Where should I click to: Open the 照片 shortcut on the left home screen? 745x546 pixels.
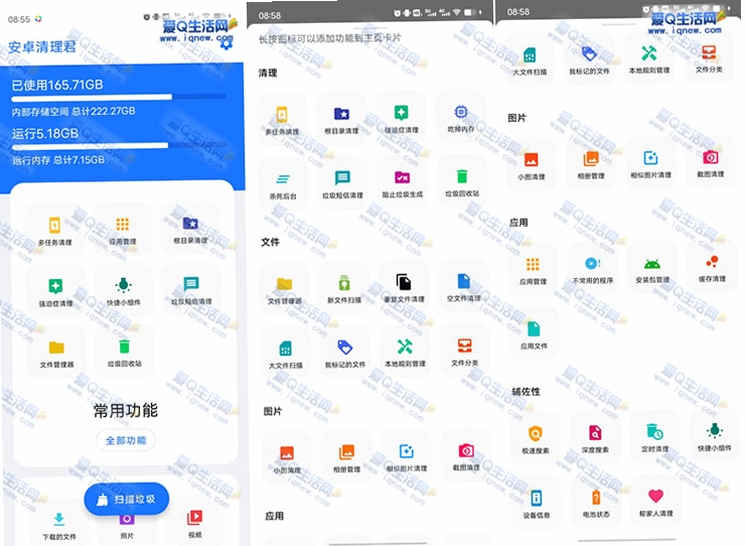coord(127,525)
